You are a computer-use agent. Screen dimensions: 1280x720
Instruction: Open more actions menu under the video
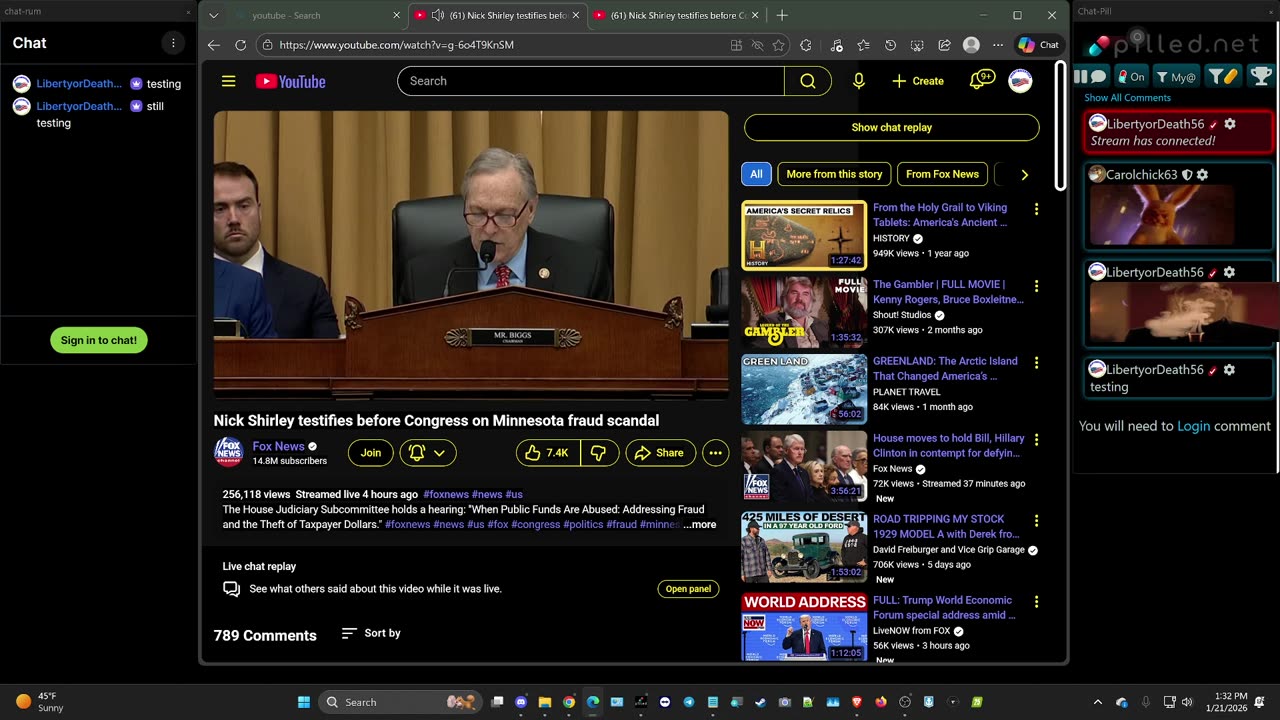coord(715,453)
